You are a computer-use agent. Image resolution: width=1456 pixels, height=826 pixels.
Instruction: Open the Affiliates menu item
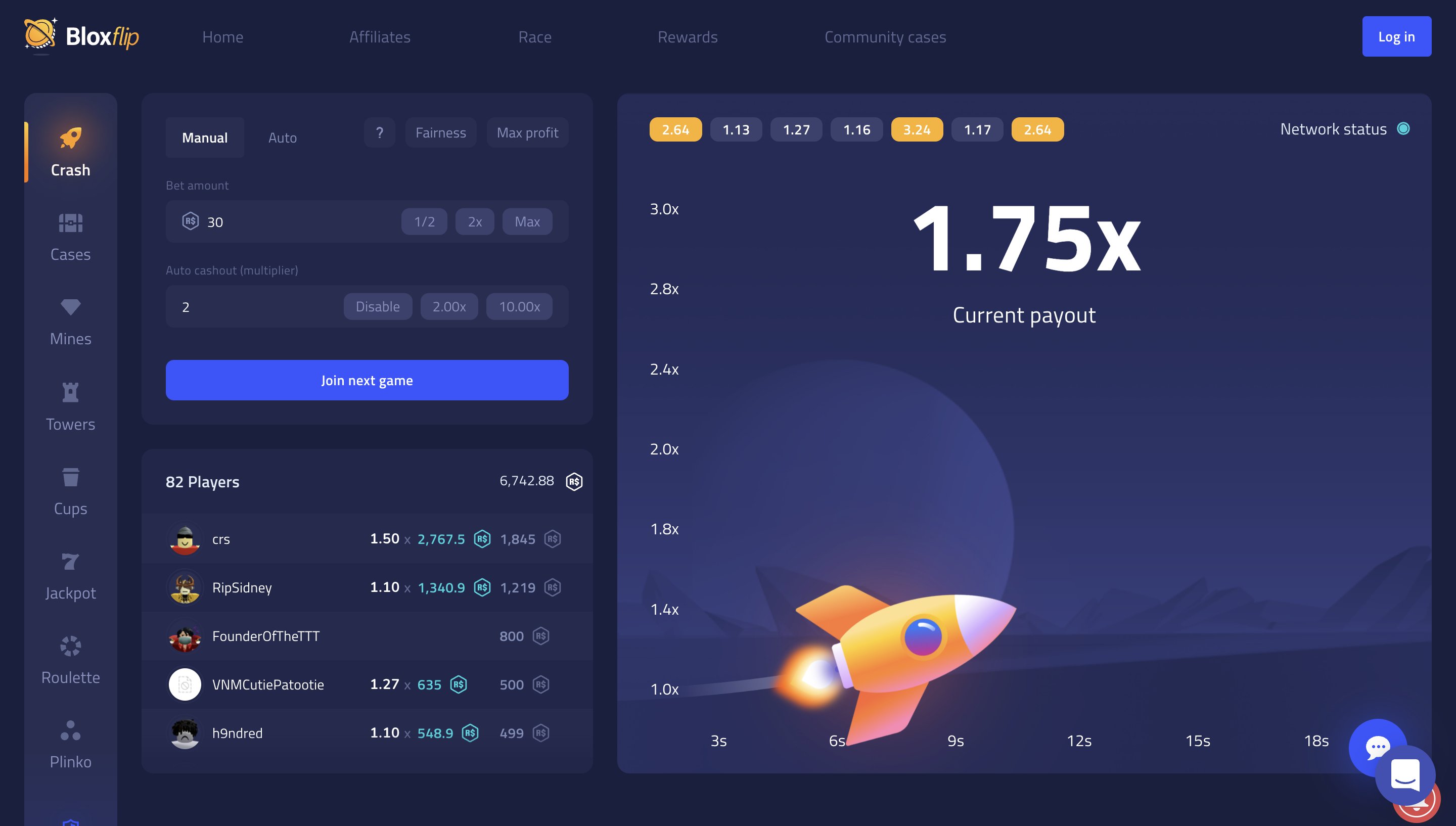point(379,36)
